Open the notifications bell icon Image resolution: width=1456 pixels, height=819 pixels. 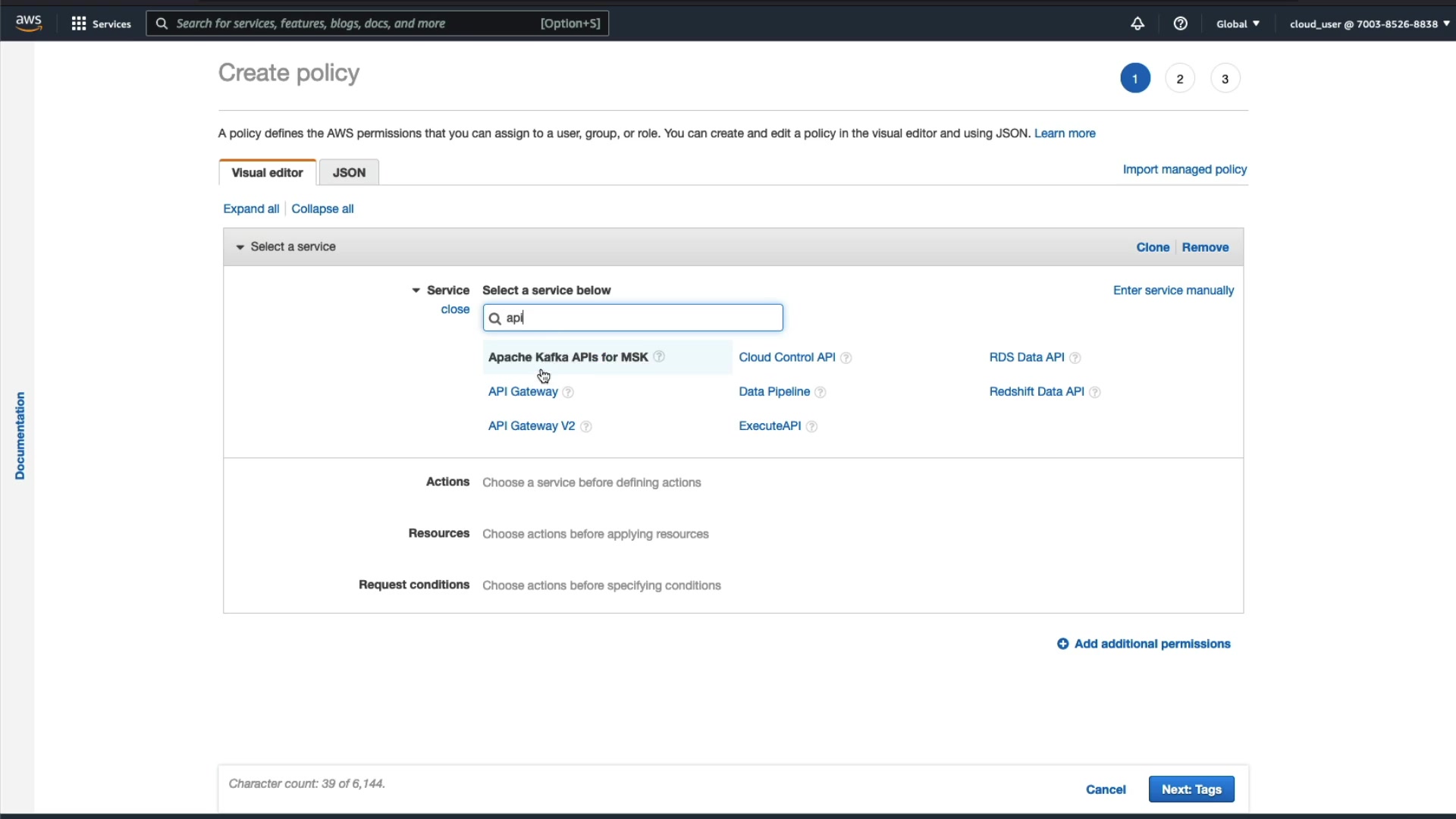tap(1137, 24)
